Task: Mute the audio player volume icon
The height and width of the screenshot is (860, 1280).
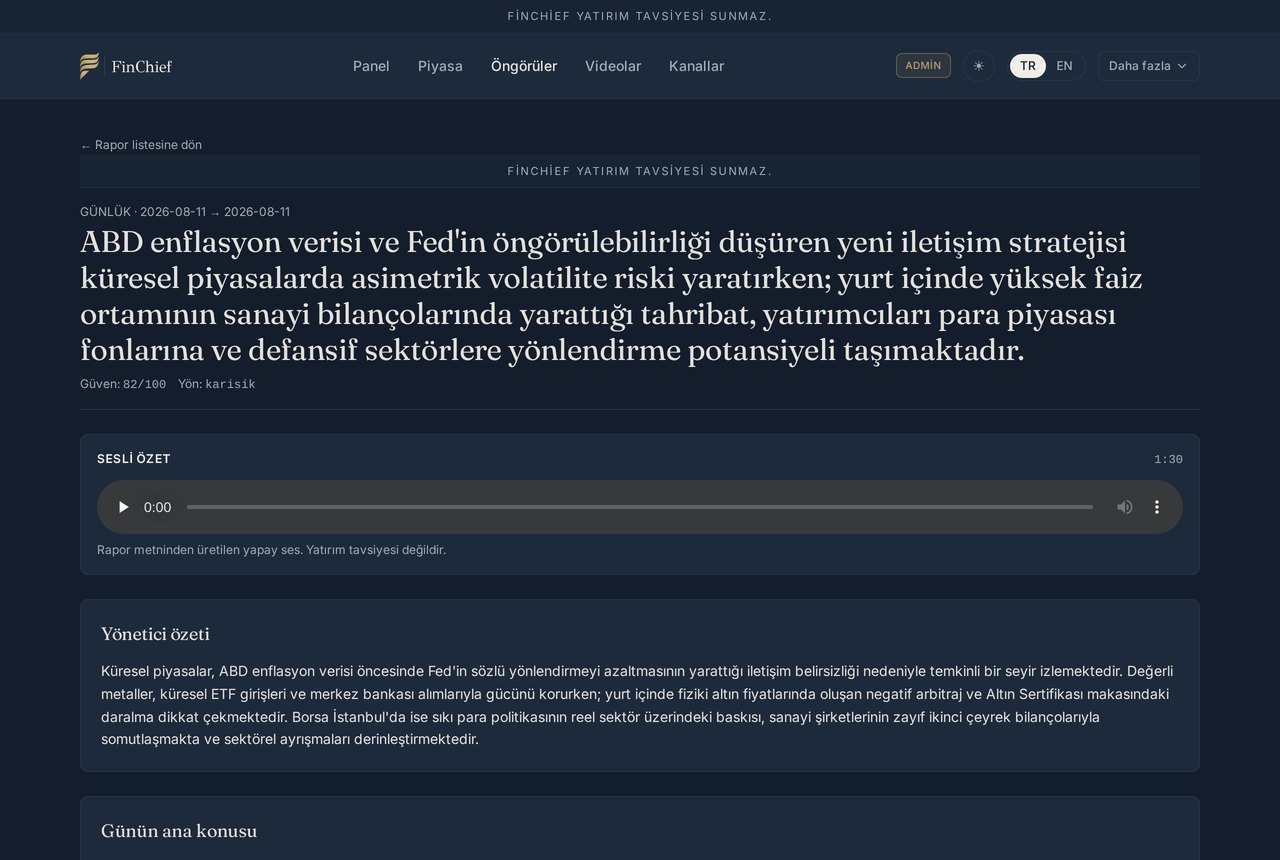Action: pos(1125,507)
